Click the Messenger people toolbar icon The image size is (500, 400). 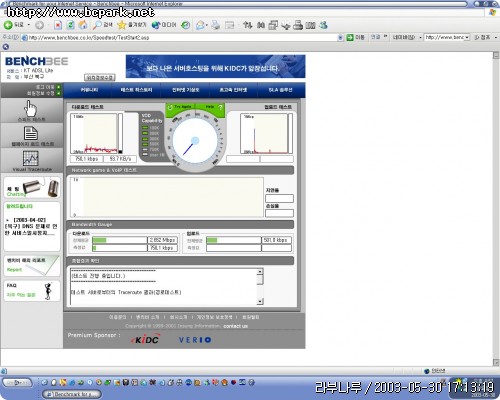323,25
